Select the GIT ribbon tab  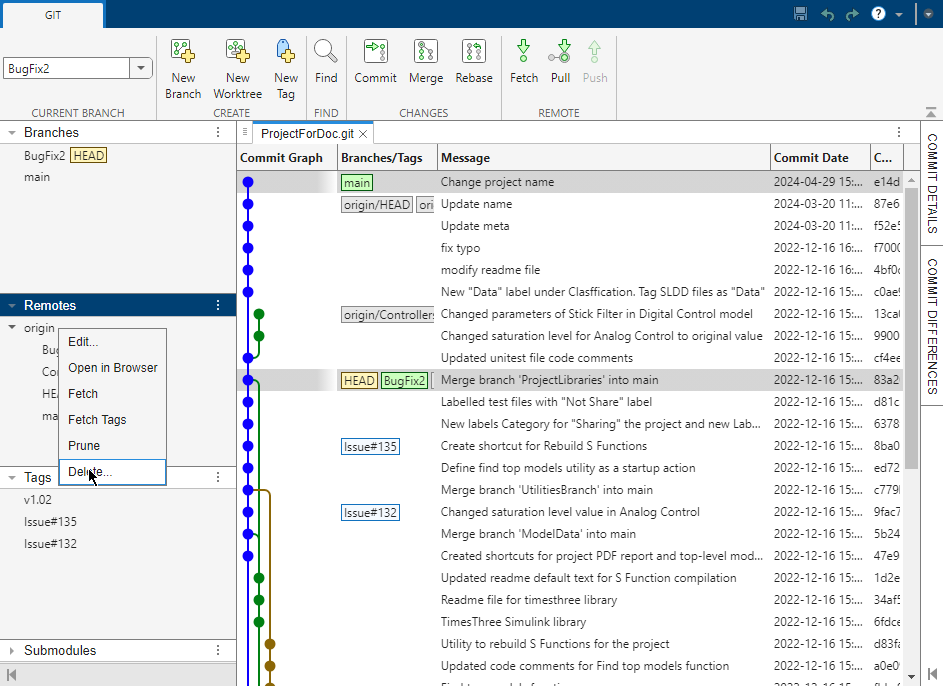52,16
